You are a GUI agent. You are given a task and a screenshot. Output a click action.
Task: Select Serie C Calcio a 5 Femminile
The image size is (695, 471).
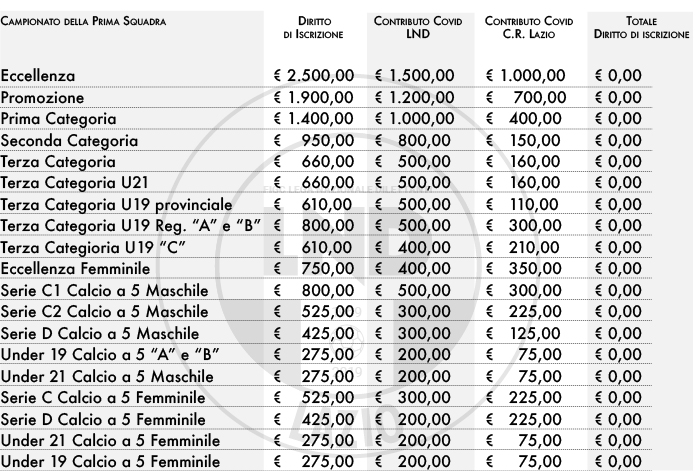(x=103, y=397)
